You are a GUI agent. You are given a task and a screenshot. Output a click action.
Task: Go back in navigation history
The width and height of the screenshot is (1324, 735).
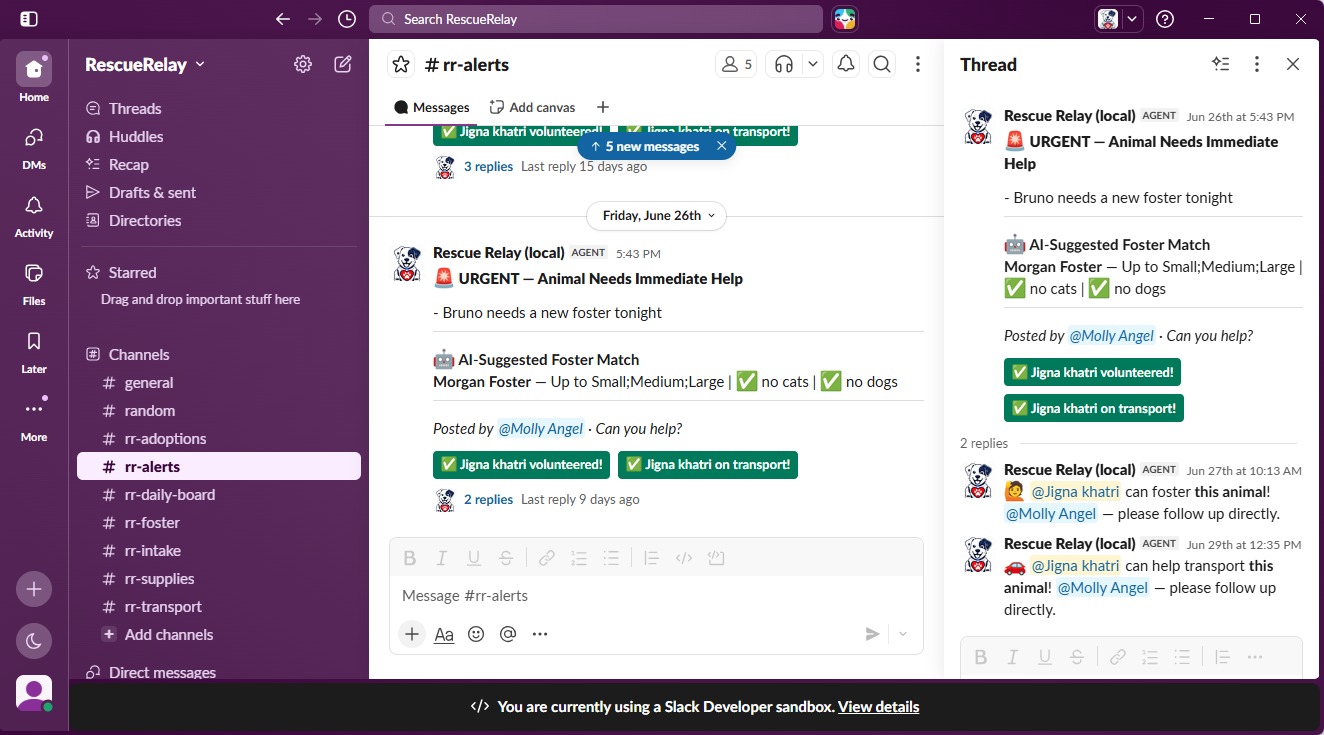coord(283,19)
